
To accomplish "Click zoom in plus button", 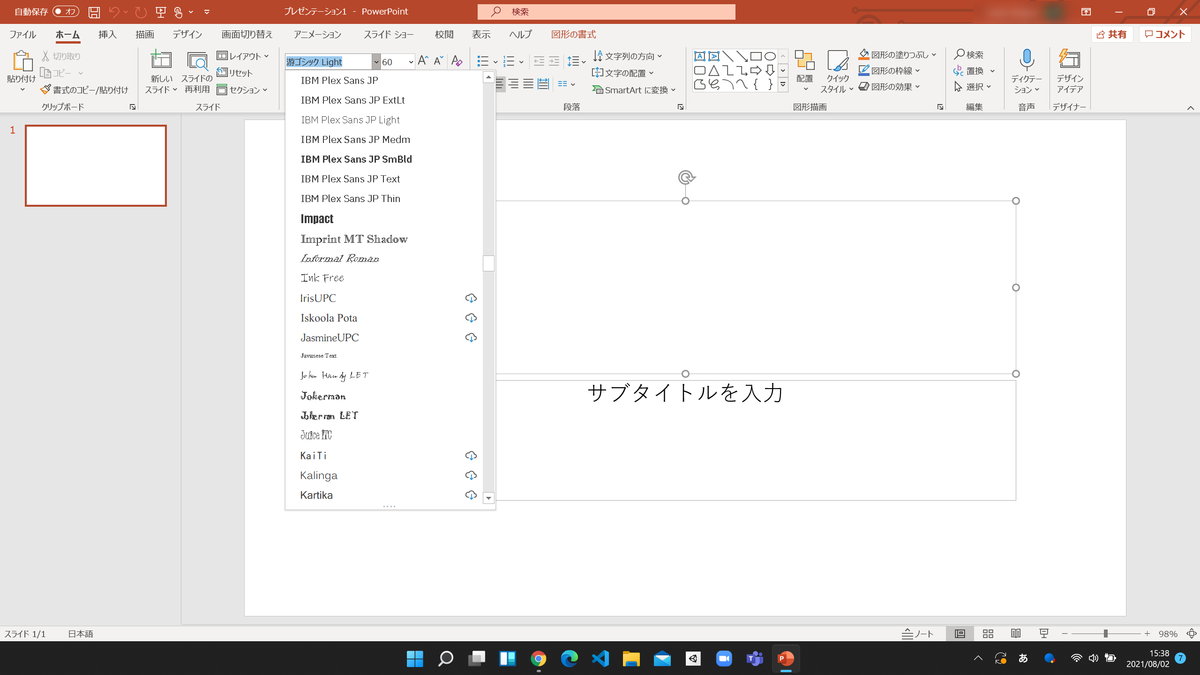I will pyautogui.click(x=1147, y=634).
